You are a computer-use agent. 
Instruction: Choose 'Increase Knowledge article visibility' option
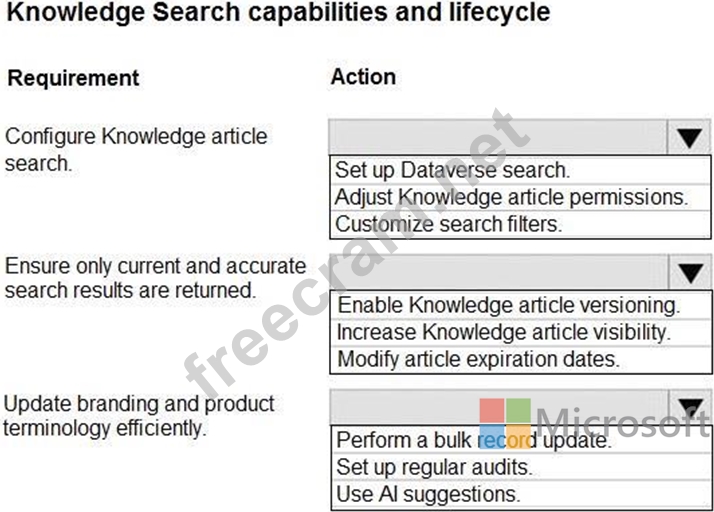click(x=503, y=332)
